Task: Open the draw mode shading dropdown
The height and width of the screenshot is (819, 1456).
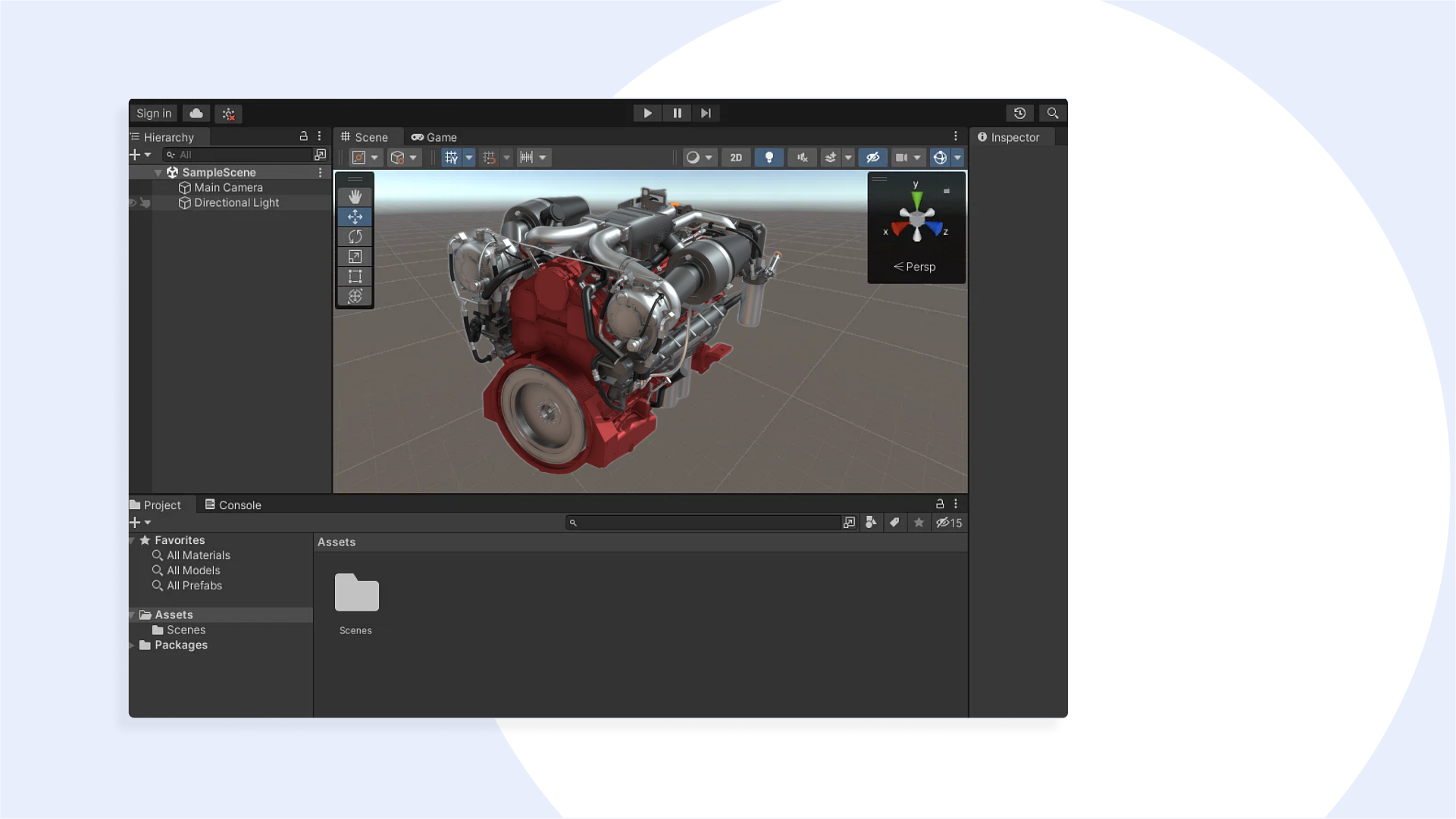Action: point(700,158)
